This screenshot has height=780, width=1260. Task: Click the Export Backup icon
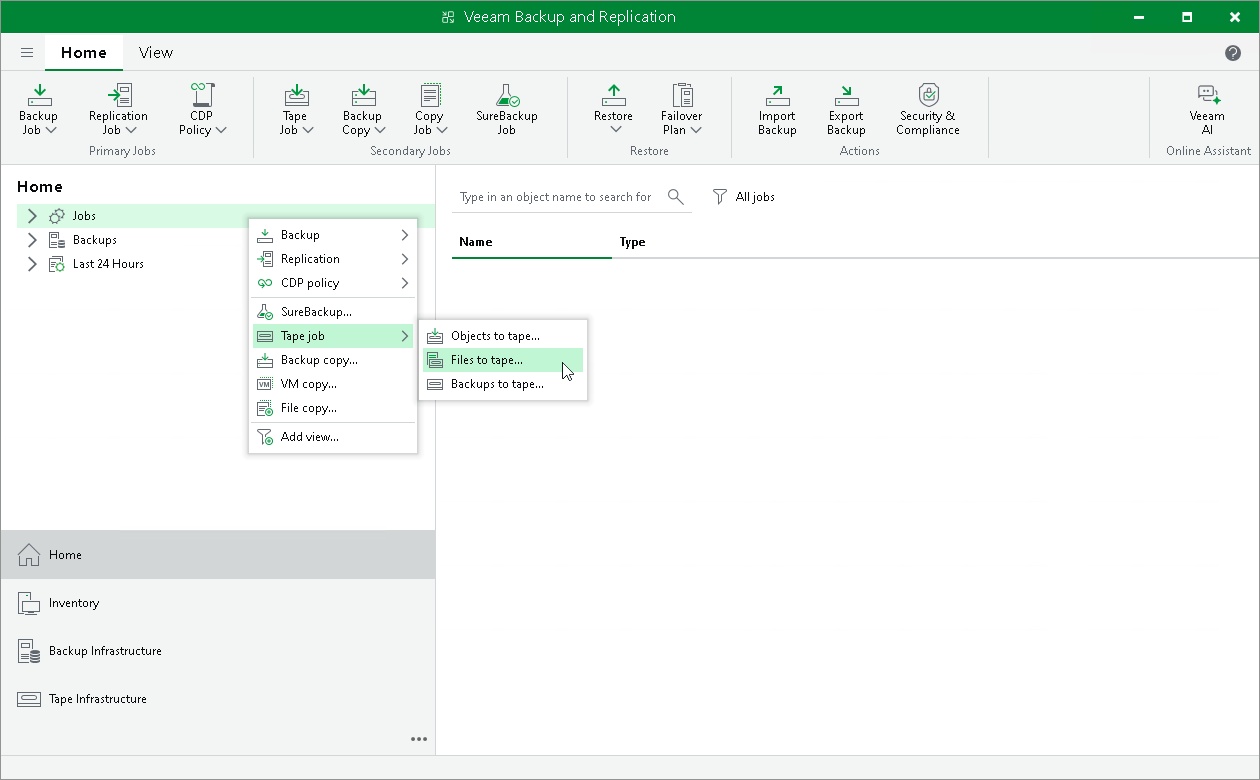pos(846,110)
